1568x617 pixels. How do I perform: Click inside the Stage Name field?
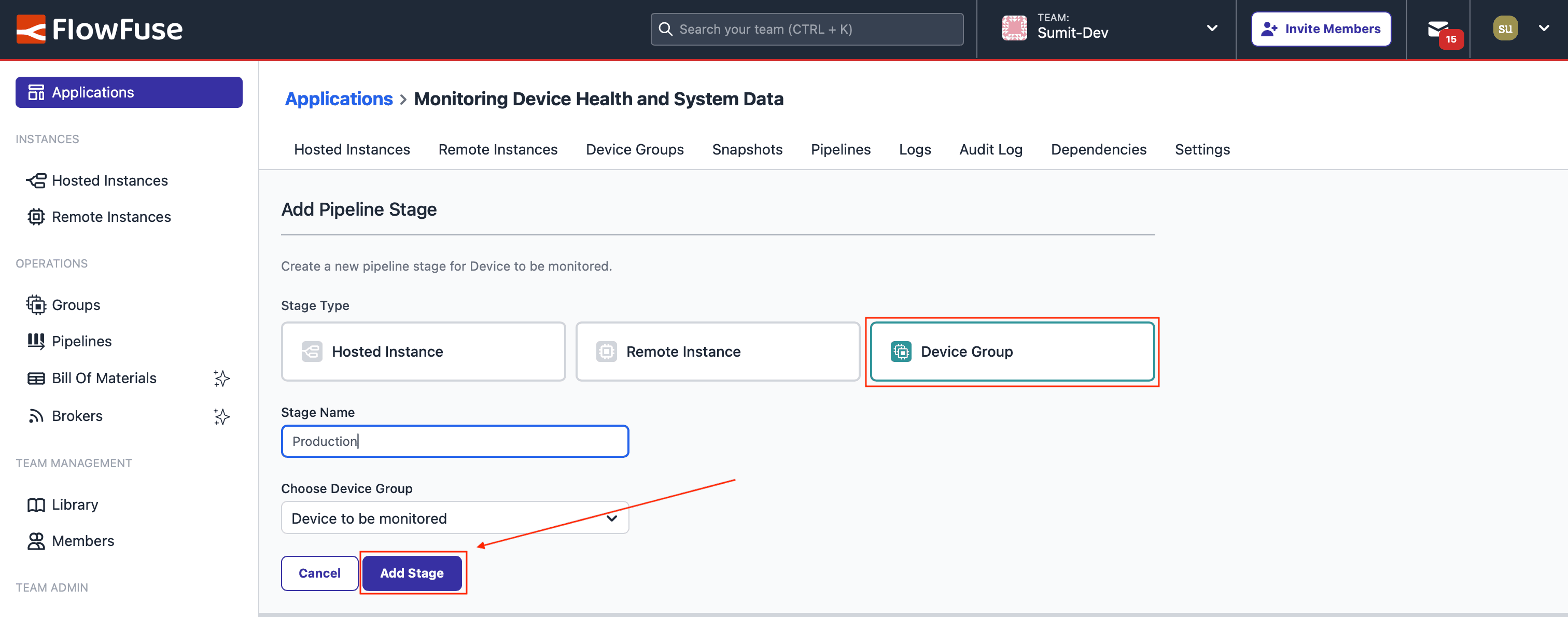[455, 441]
